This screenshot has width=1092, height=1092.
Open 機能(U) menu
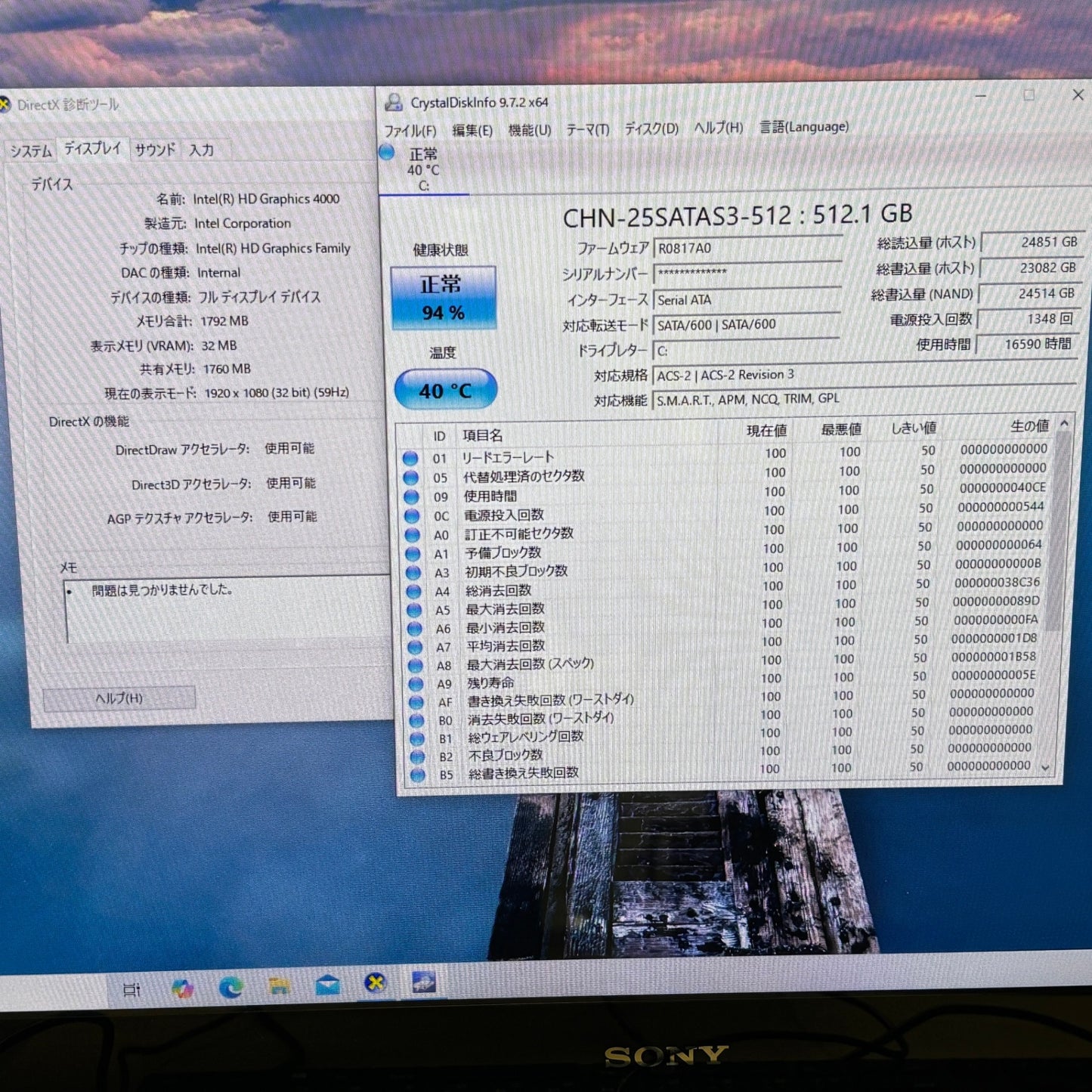coord(530,130)
